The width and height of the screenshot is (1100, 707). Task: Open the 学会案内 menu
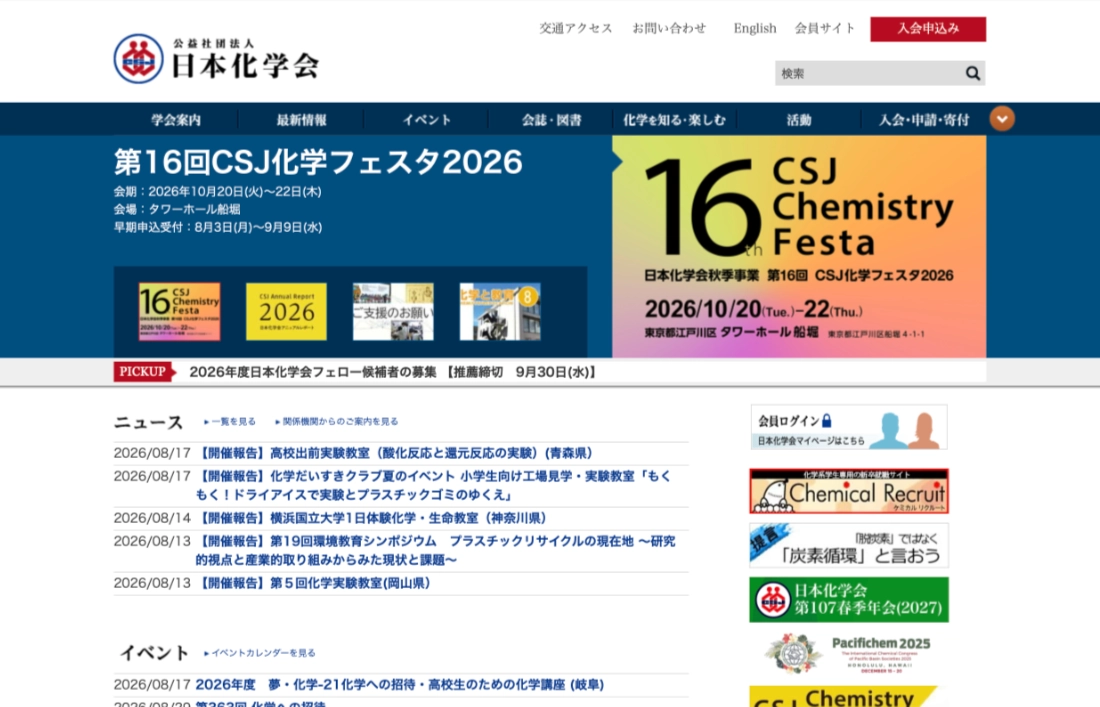tap(175, 120)
